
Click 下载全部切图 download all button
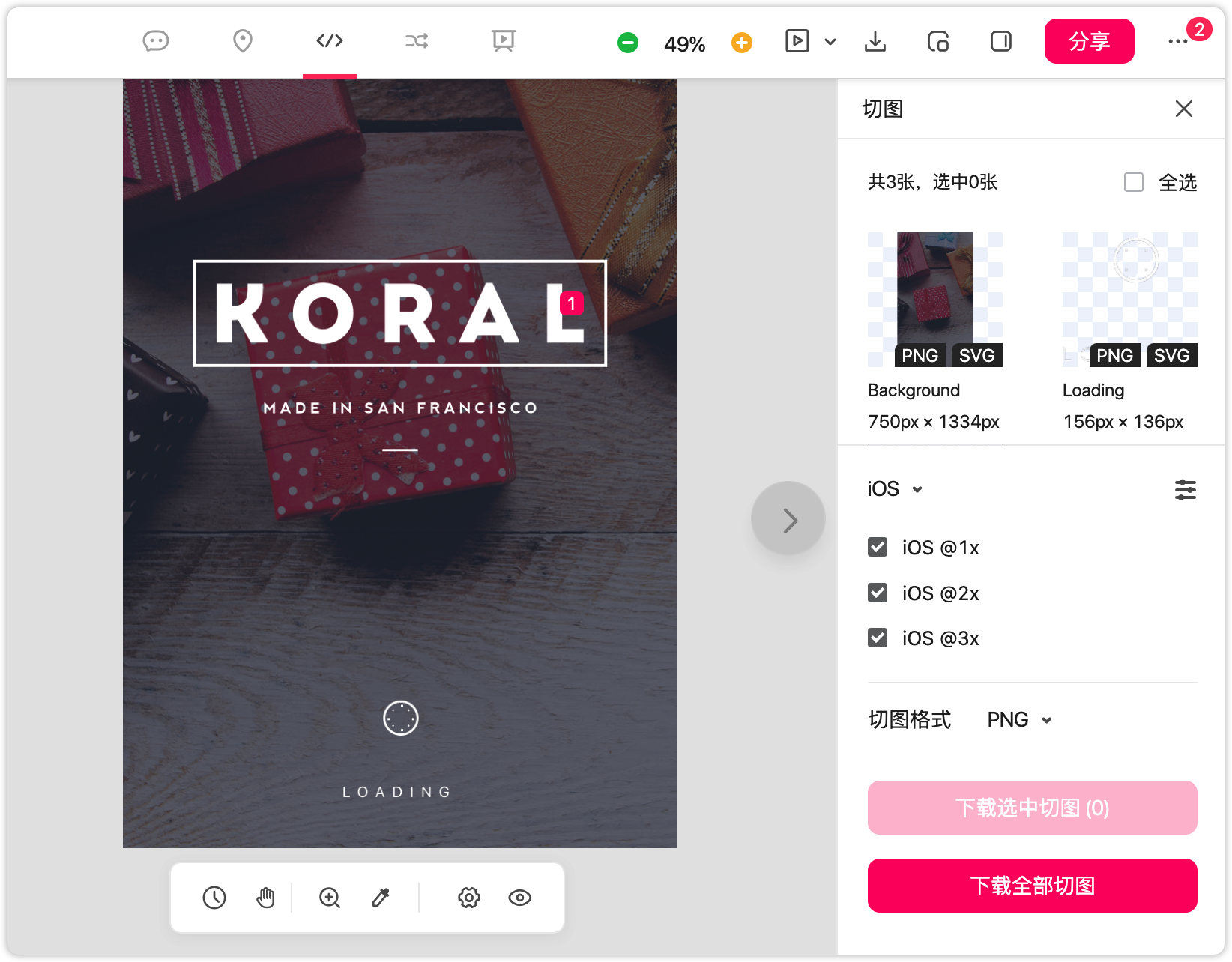pyautogui.click(x=1032, y=886)
